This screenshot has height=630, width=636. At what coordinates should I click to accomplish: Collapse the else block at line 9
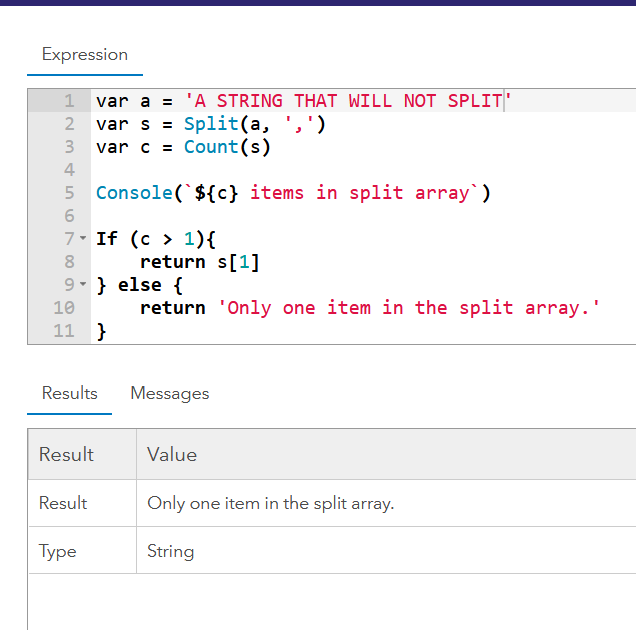coord(82,285)
